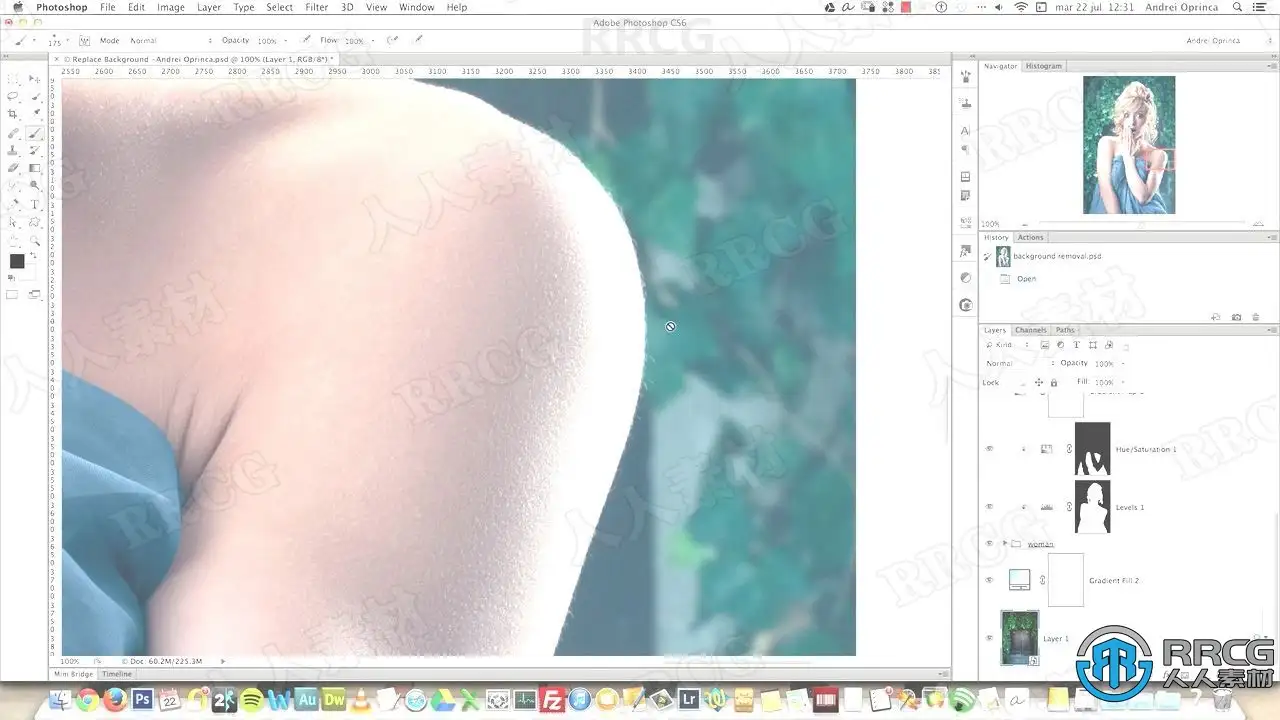Screen dimensions: 1280x720
Task: Click the background color swatch
Action: [27, 271]
